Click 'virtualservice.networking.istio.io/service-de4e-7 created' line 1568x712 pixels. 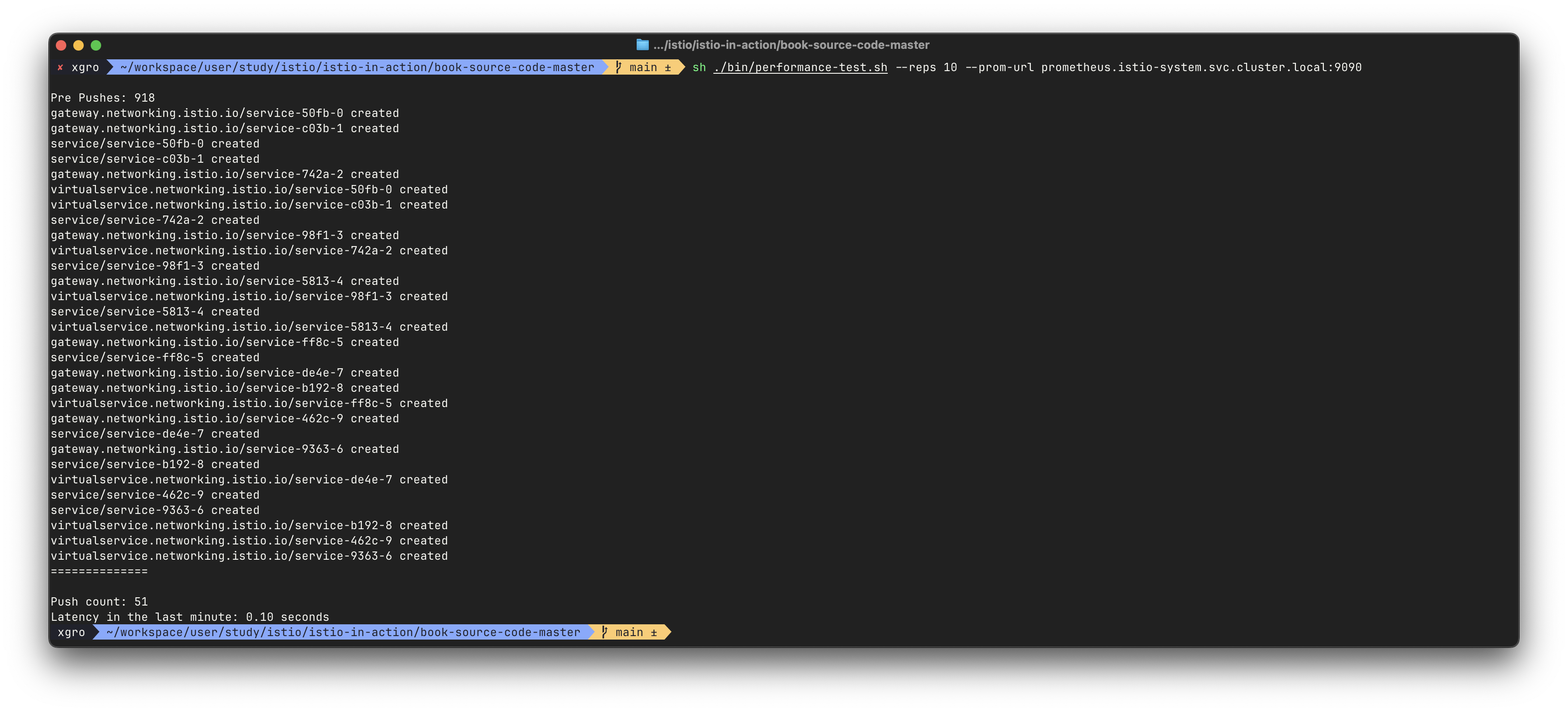(x=249, y=479)
